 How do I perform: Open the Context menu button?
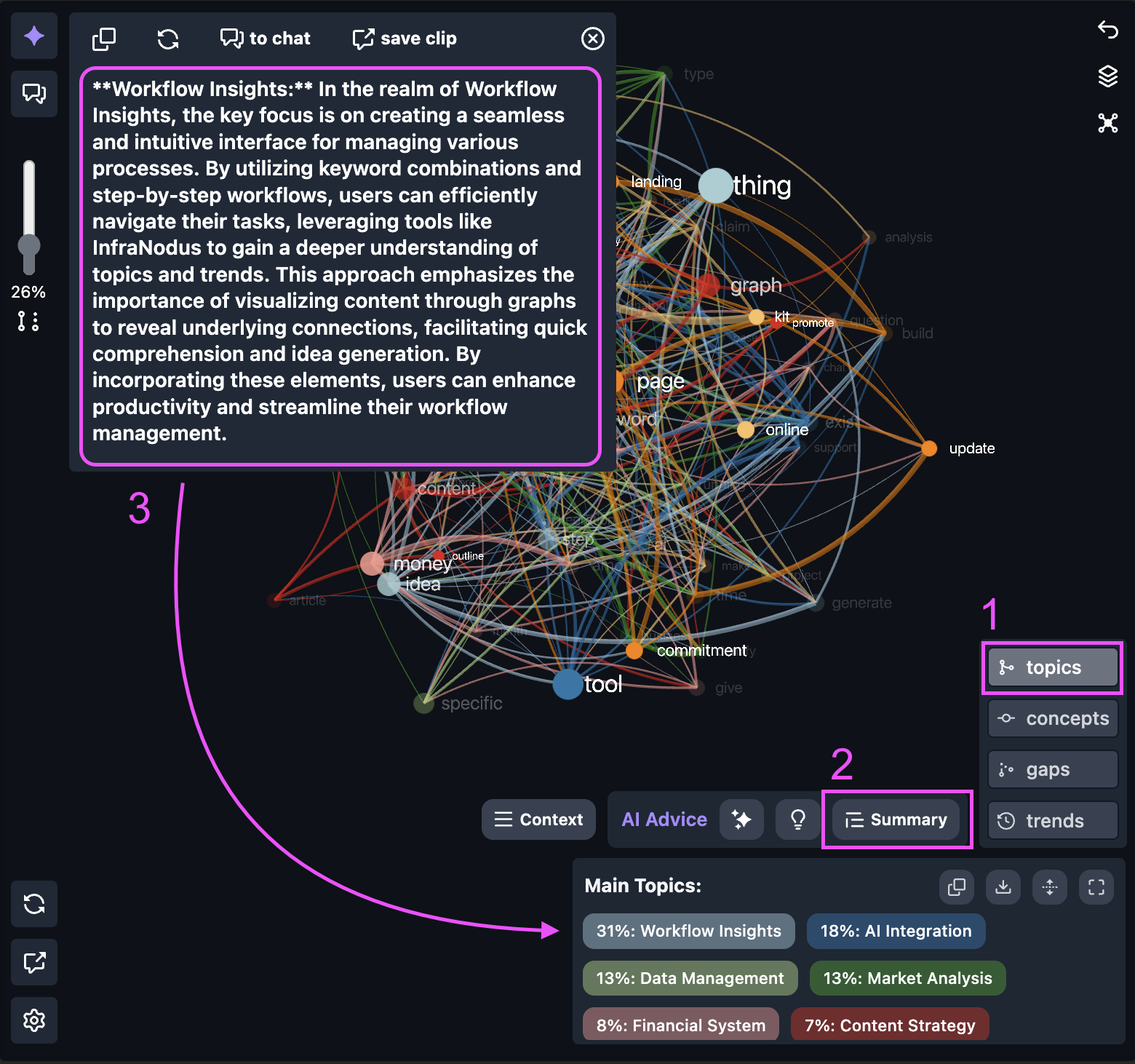538,819
